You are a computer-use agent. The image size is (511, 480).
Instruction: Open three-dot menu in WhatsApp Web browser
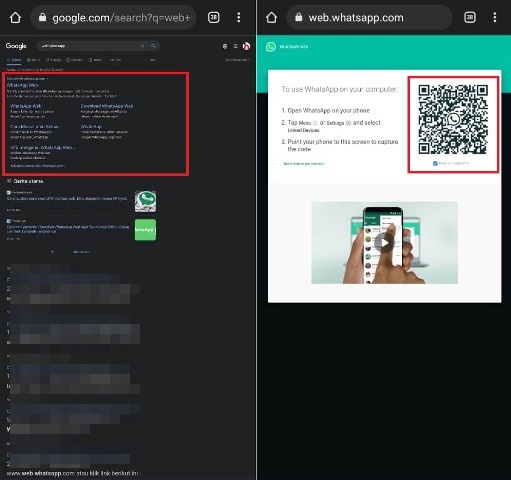tap(495, 17)
